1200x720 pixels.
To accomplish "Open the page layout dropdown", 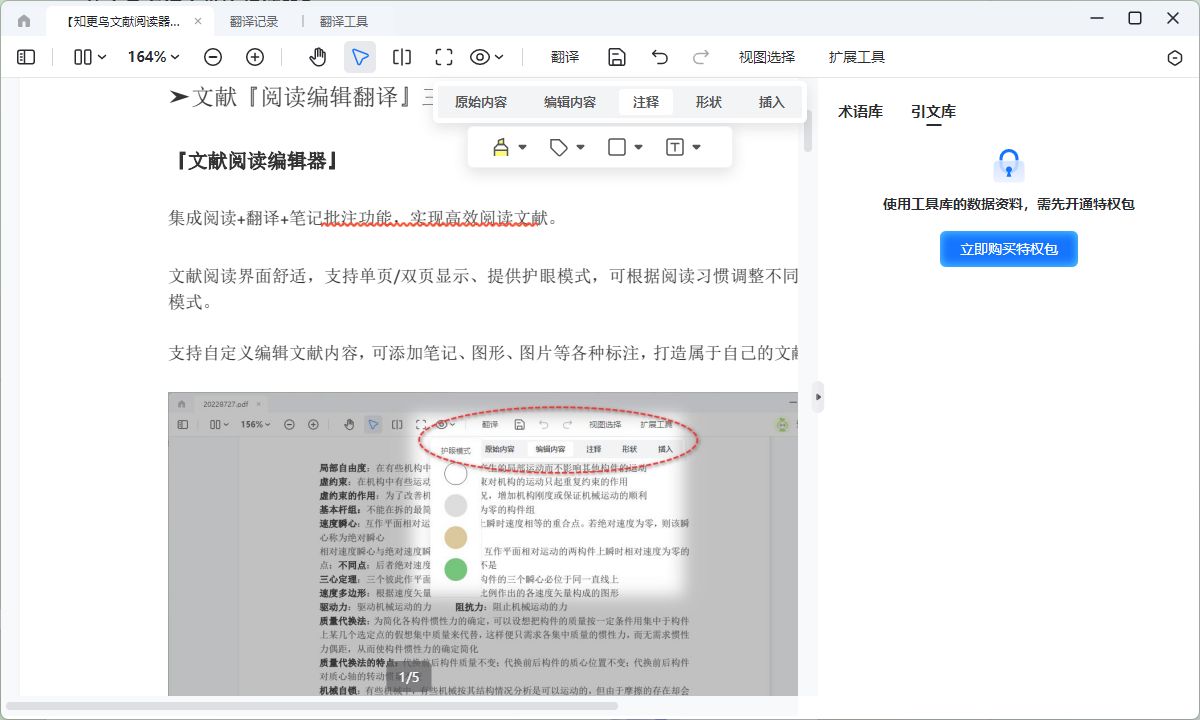I will (x=90, y=58).
